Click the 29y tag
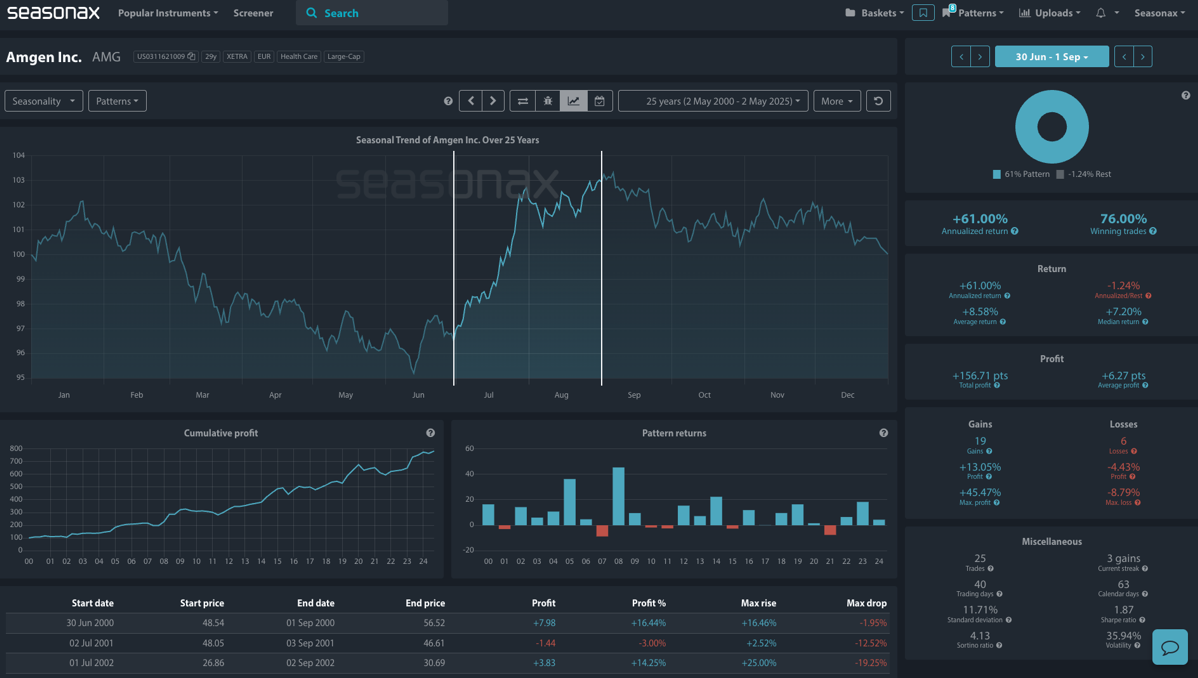This screenshot has height=678, width=1198. [x=211, y=57]
